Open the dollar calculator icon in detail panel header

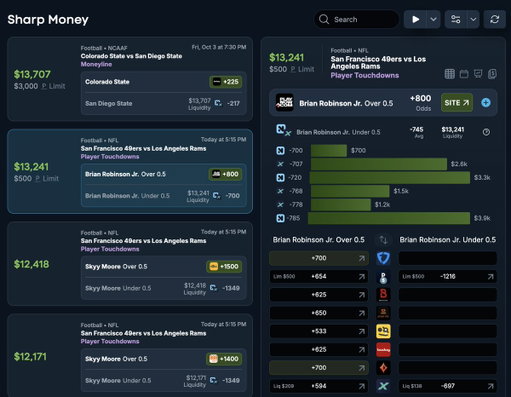coord(492,74)
